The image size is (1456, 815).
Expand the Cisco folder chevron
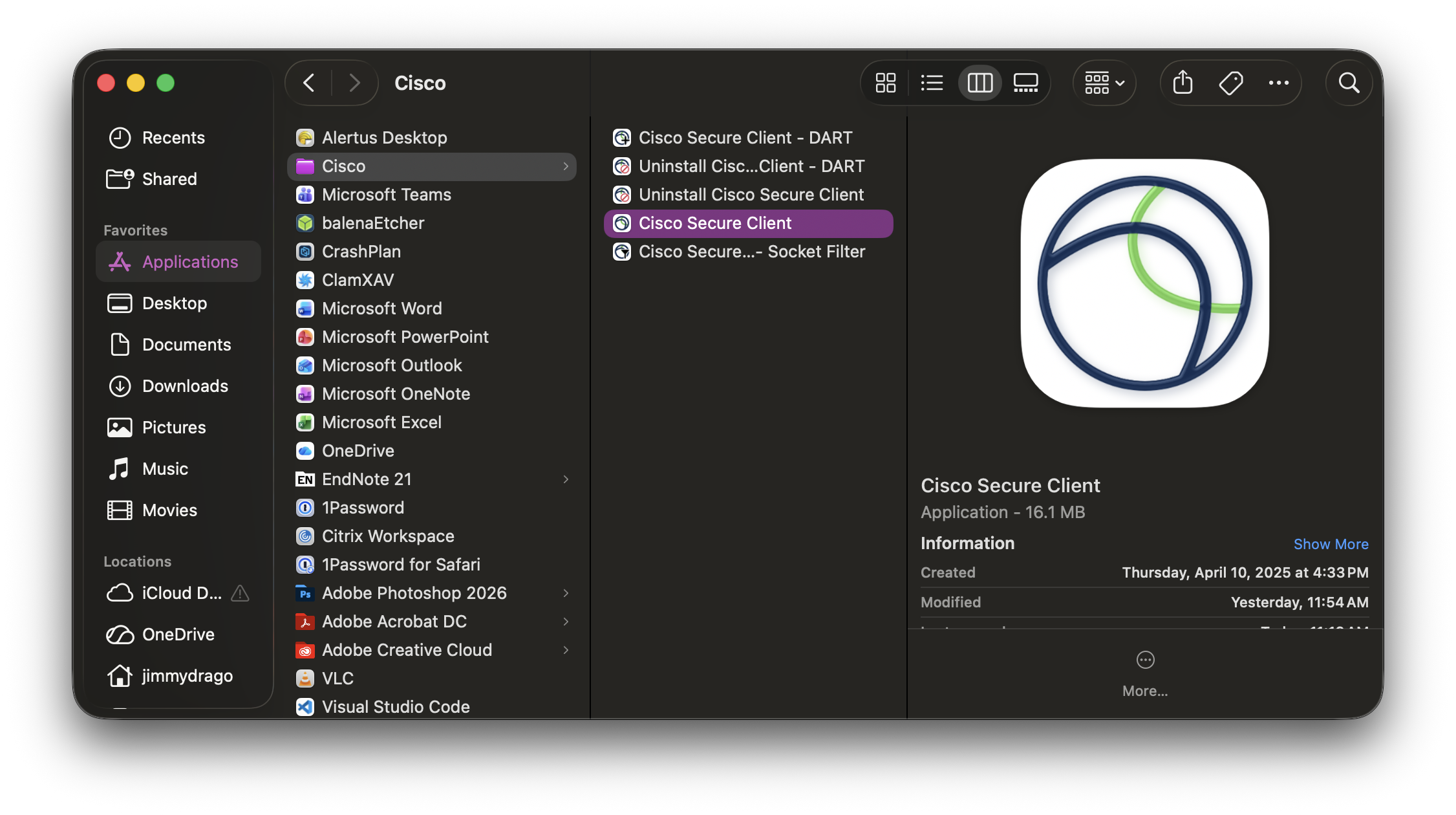(x=566, y=166)
